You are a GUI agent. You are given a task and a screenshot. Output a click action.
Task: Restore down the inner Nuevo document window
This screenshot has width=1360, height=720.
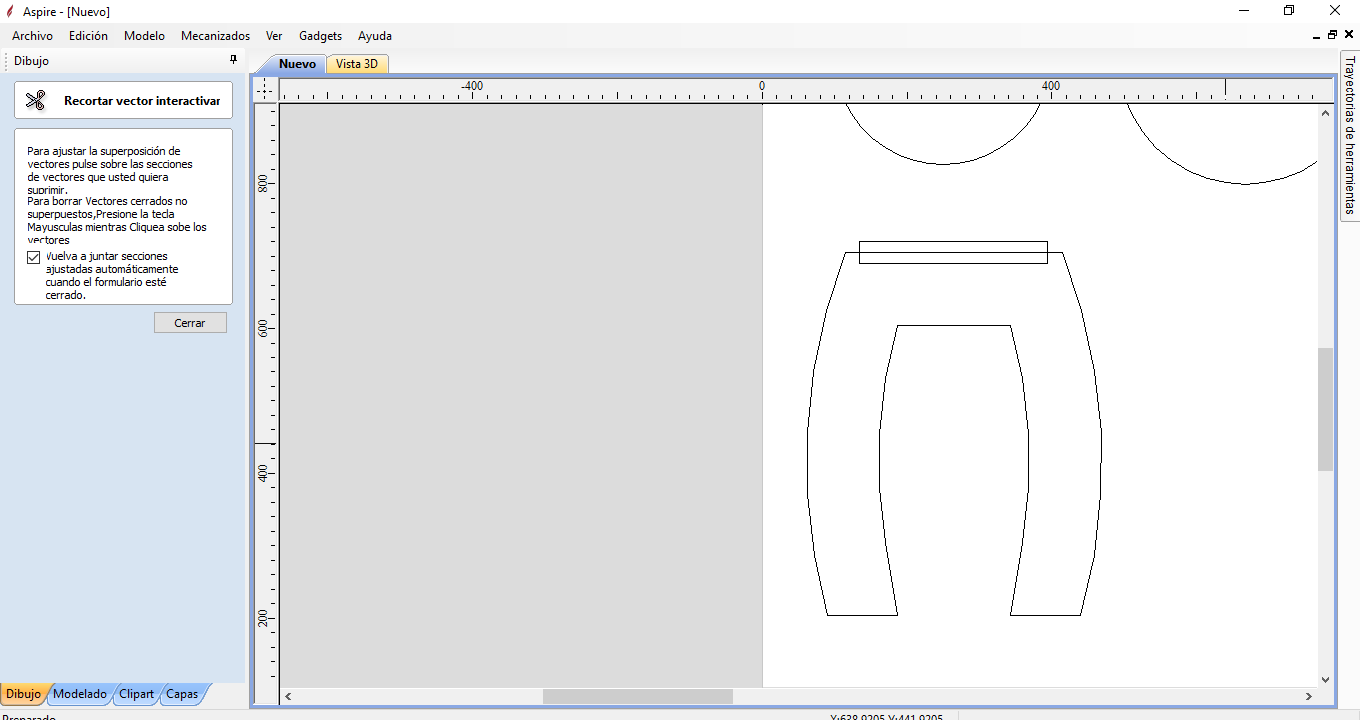click(x=1332, y=35)
